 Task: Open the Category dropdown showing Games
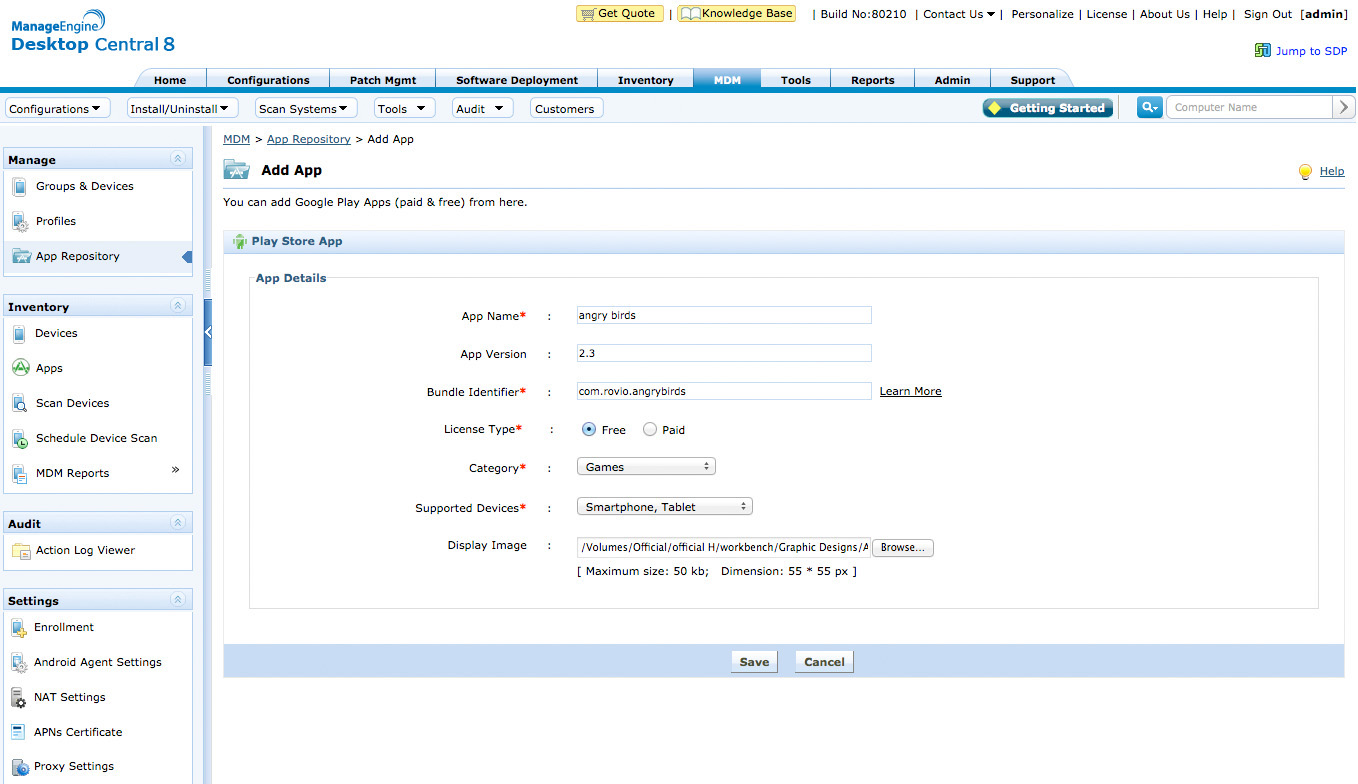click(645, 466)
